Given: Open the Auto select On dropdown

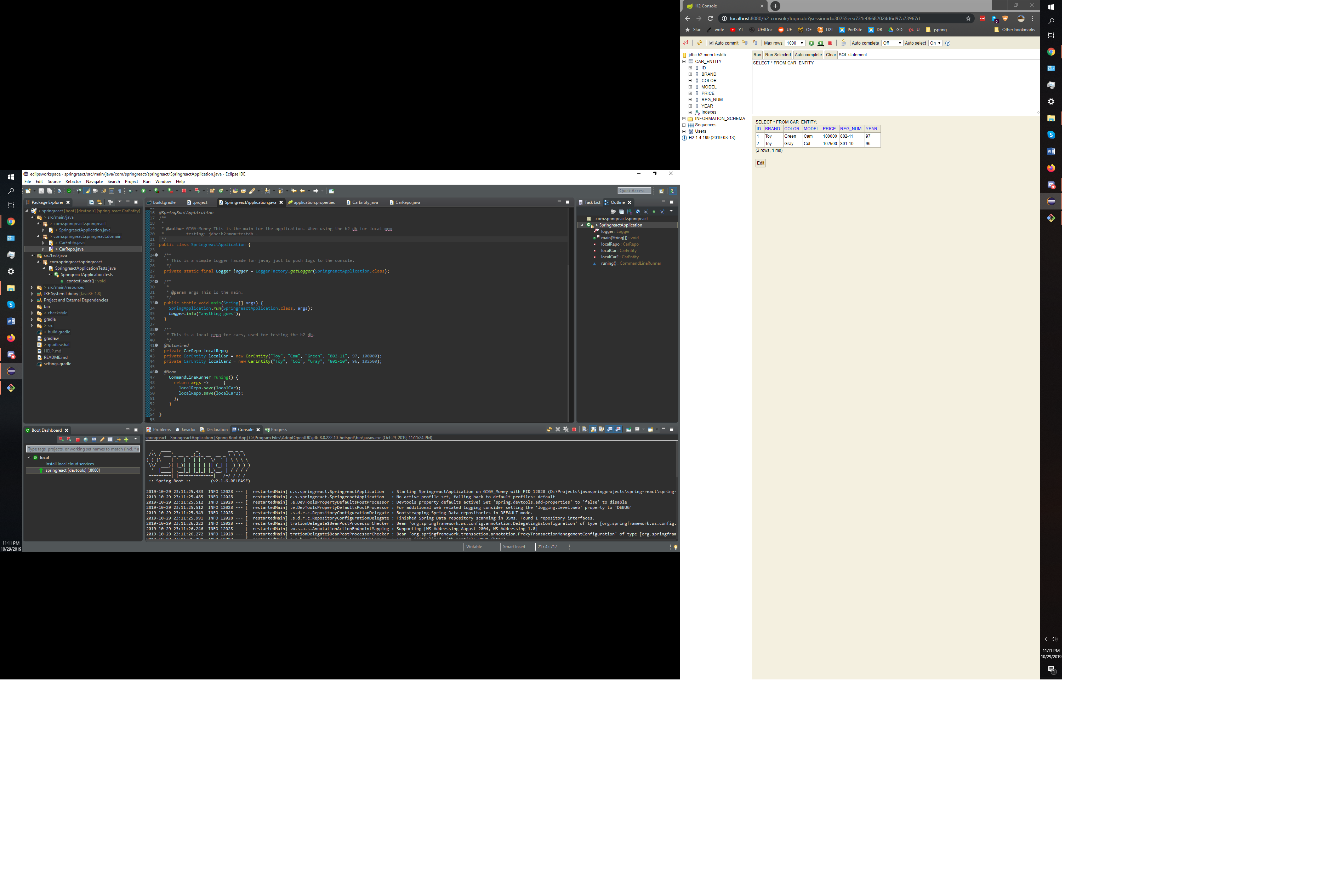Looking at the screenshot, I should point(935,44).
